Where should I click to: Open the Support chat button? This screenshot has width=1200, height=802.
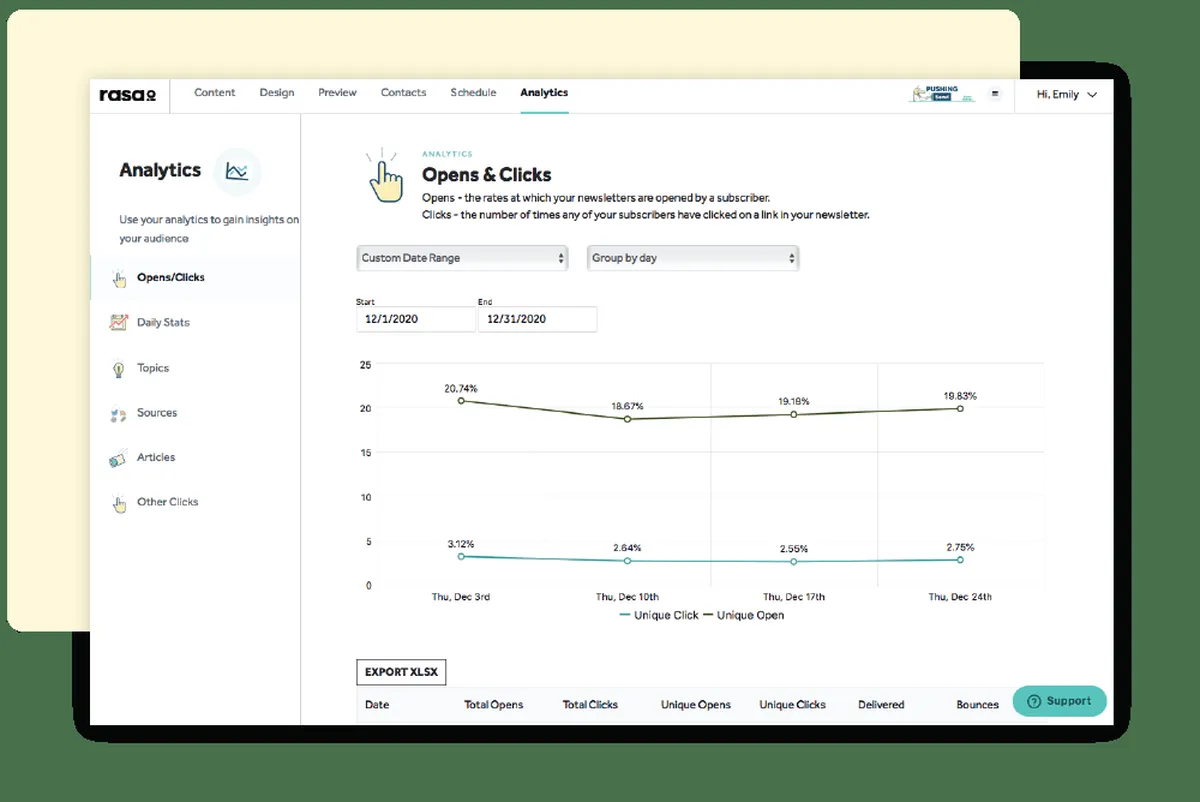click(1059, 701)
